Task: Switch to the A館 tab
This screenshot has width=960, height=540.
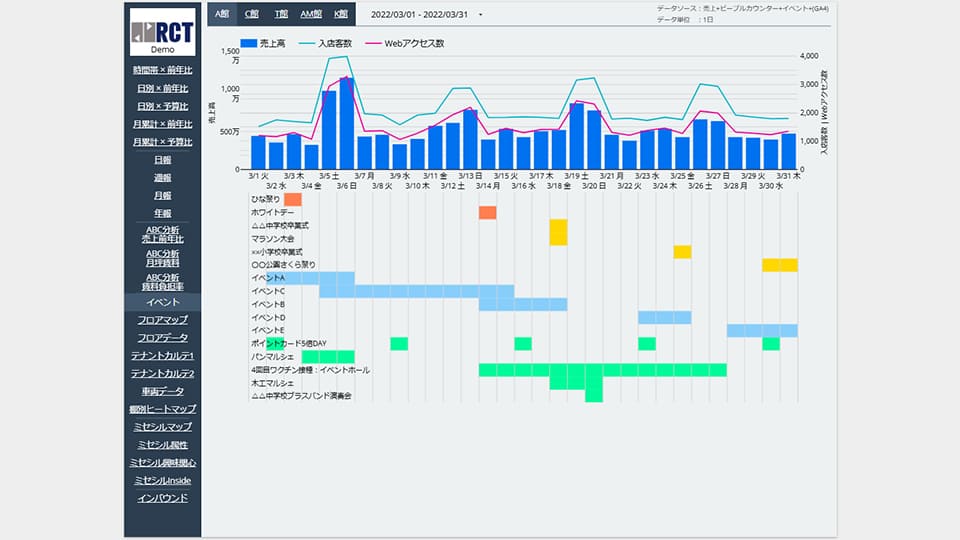Action: pos(222,14)
